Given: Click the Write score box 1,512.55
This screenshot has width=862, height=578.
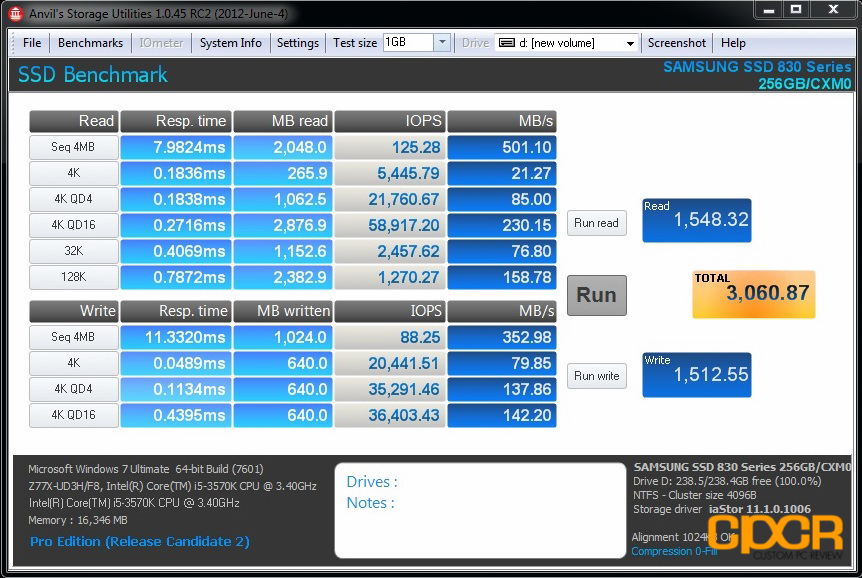Looking at the screenshot, I should [x=697, y=375].
